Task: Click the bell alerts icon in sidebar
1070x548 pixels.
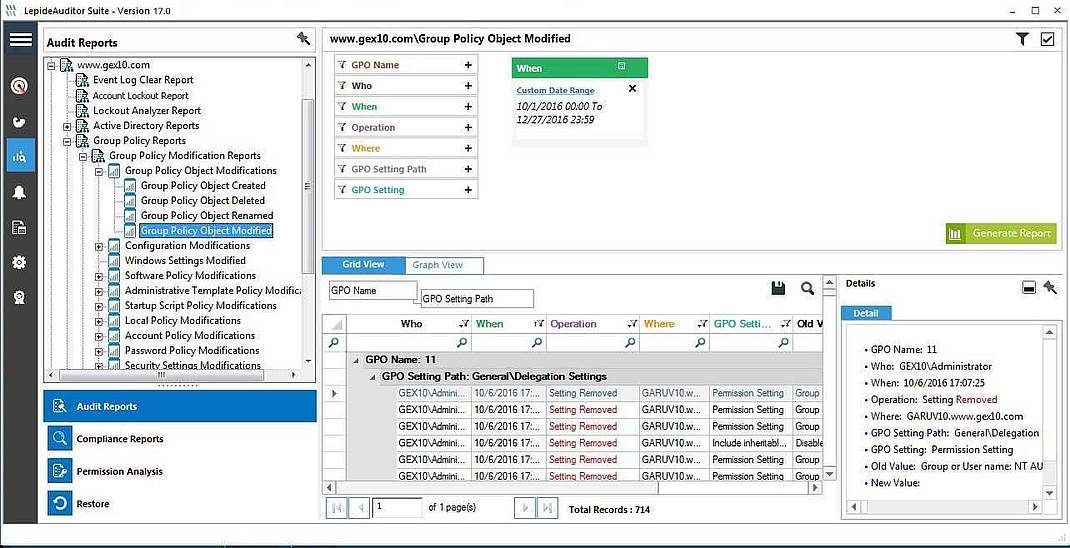Action: click(x=19, y=192)
